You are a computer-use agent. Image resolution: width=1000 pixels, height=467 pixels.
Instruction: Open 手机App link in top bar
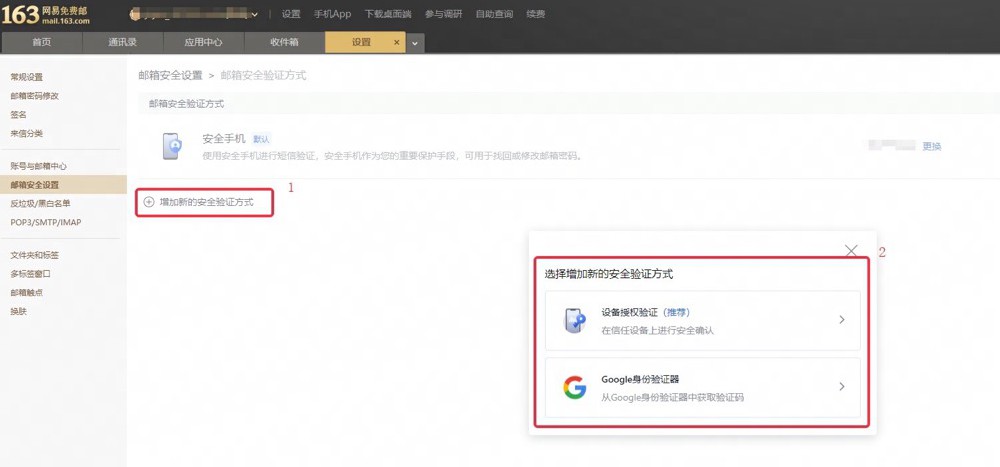332,14
